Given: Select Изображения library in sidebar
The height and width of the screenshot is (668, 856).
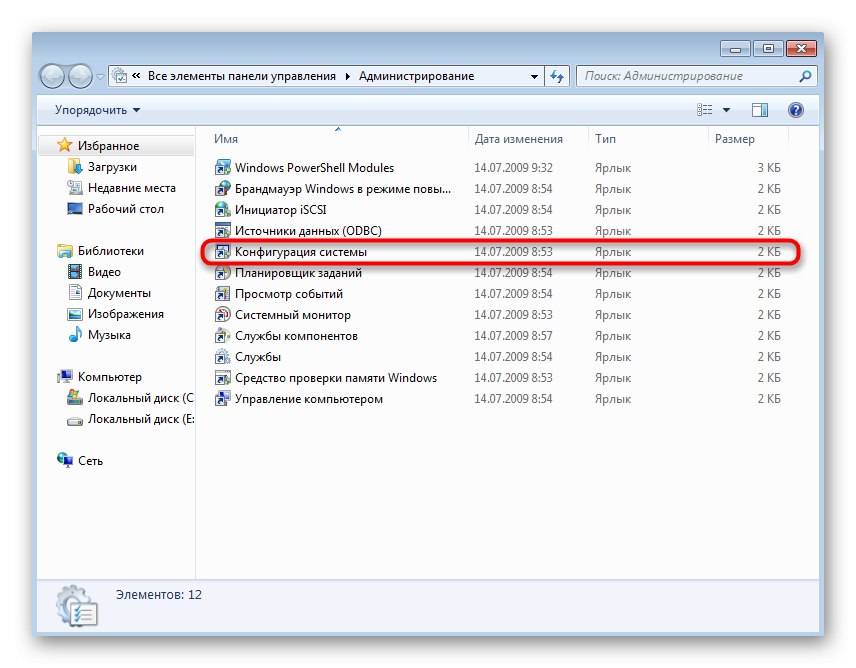Looking at the screenshot, I should [x=126, y=314].
